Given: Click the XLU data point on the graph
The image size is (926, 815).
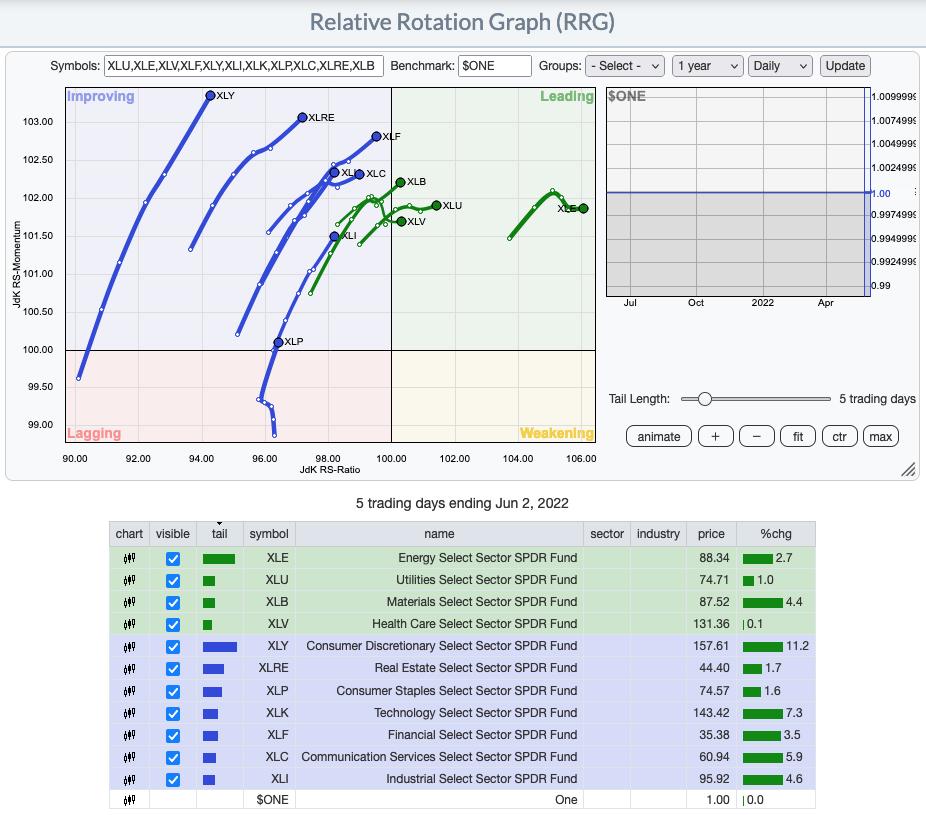Looking at the screenshot, I should [436, 206].
